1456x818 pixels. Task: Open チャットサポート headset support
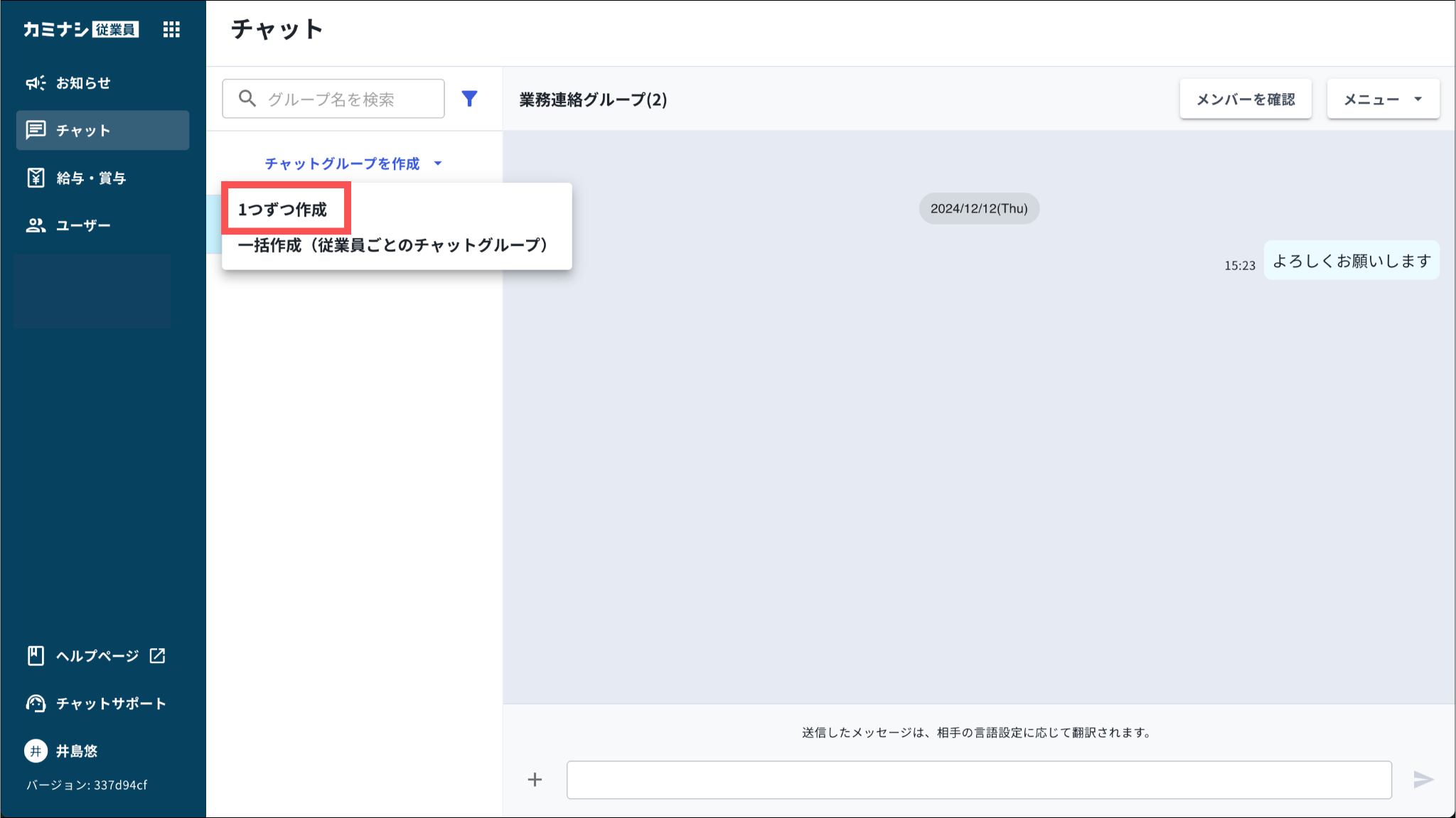pyautogui.click(x=110, y=704)
